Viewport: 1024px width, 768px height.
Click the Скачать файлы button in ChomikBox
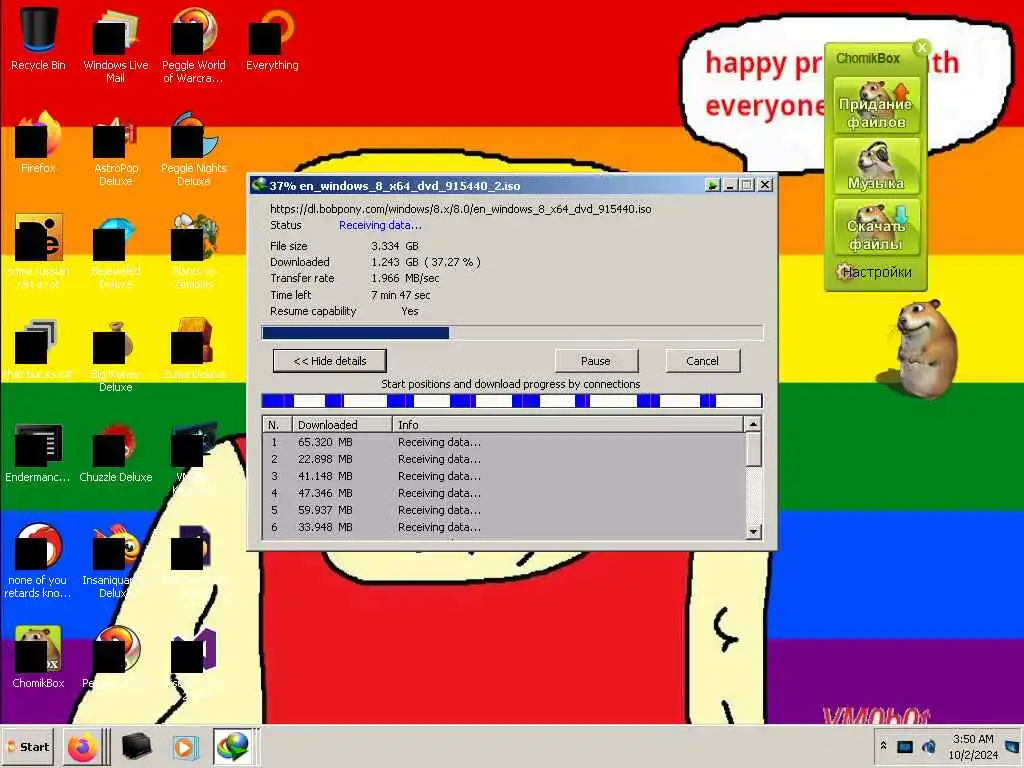click(x=875, y=227)
